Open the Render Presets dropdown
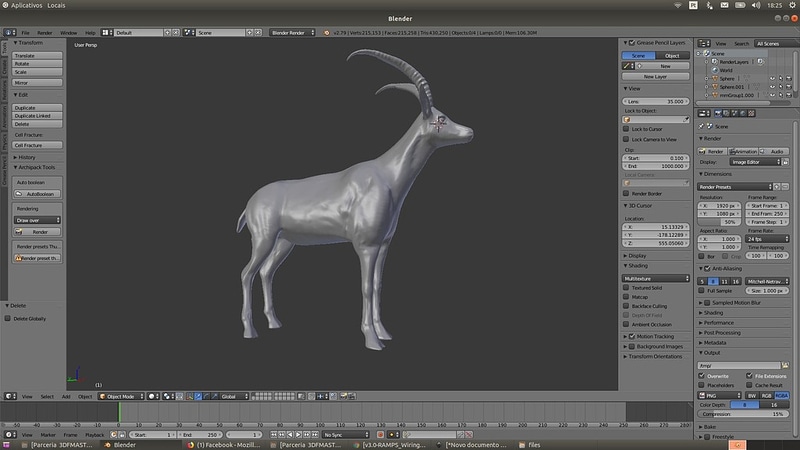This screenshot has width=800, height=450. [735, 187]
